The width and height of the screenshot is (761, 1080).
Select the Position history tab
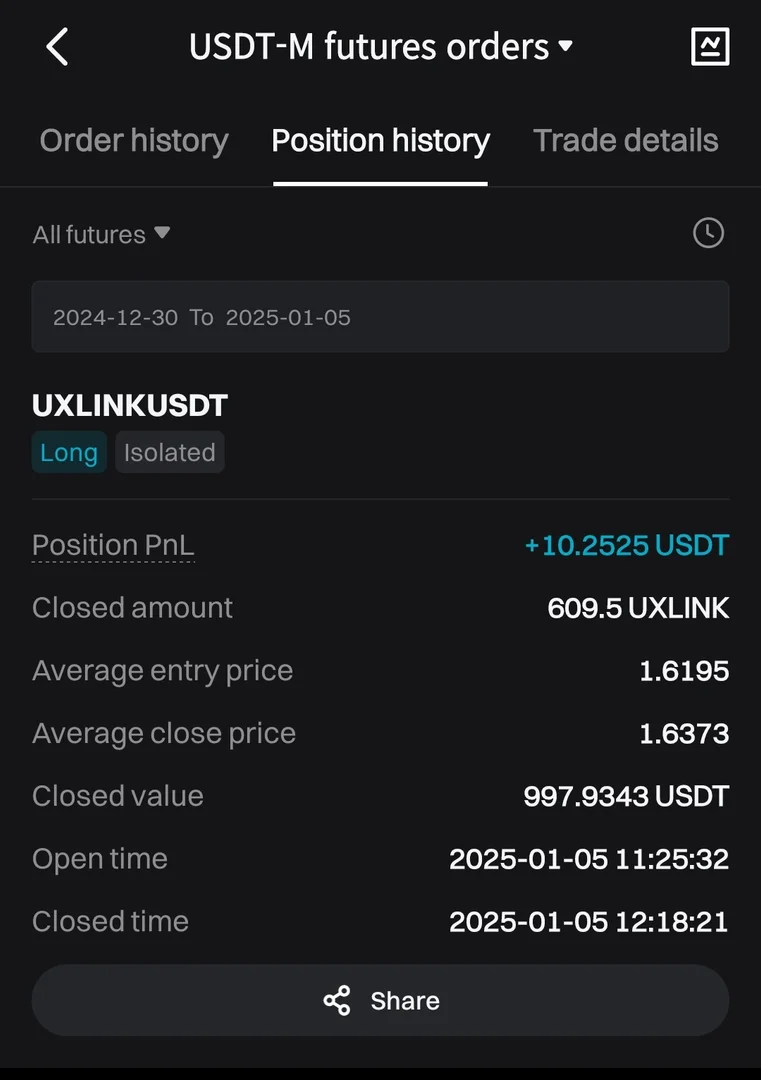(x=380, y=141)
